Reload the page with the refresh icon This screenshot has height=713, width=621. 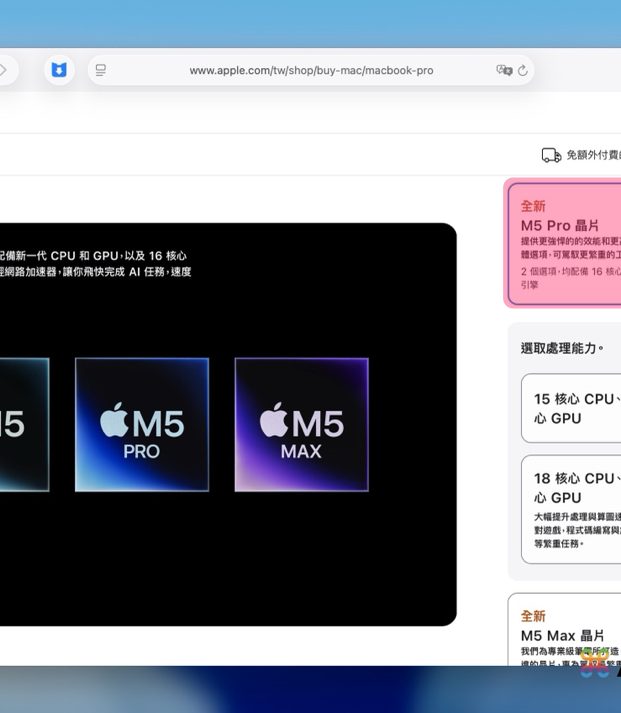tap(523, 70)
